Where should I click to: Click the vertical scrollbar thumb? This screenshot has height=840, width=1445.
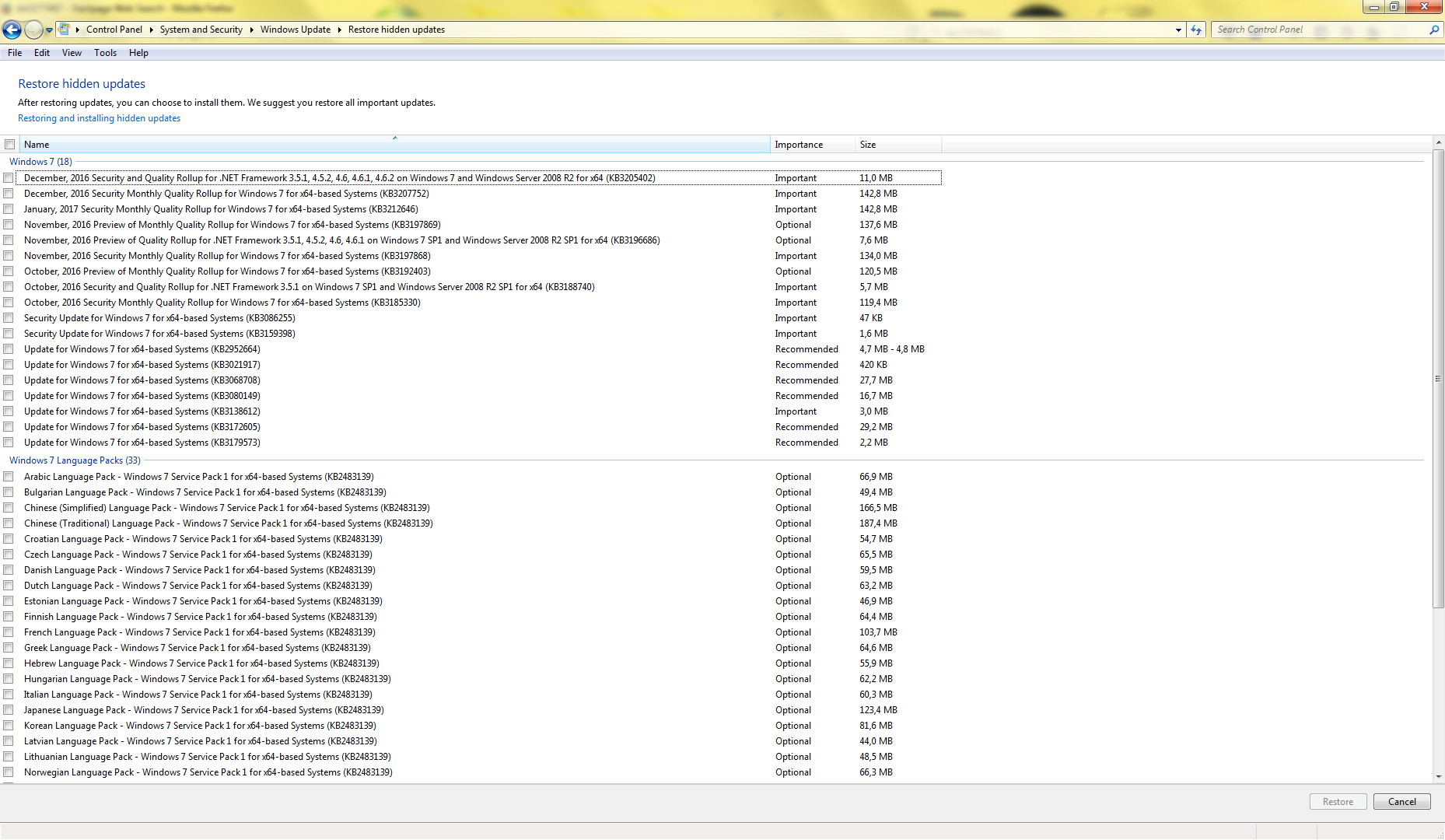pos(1438,380)
